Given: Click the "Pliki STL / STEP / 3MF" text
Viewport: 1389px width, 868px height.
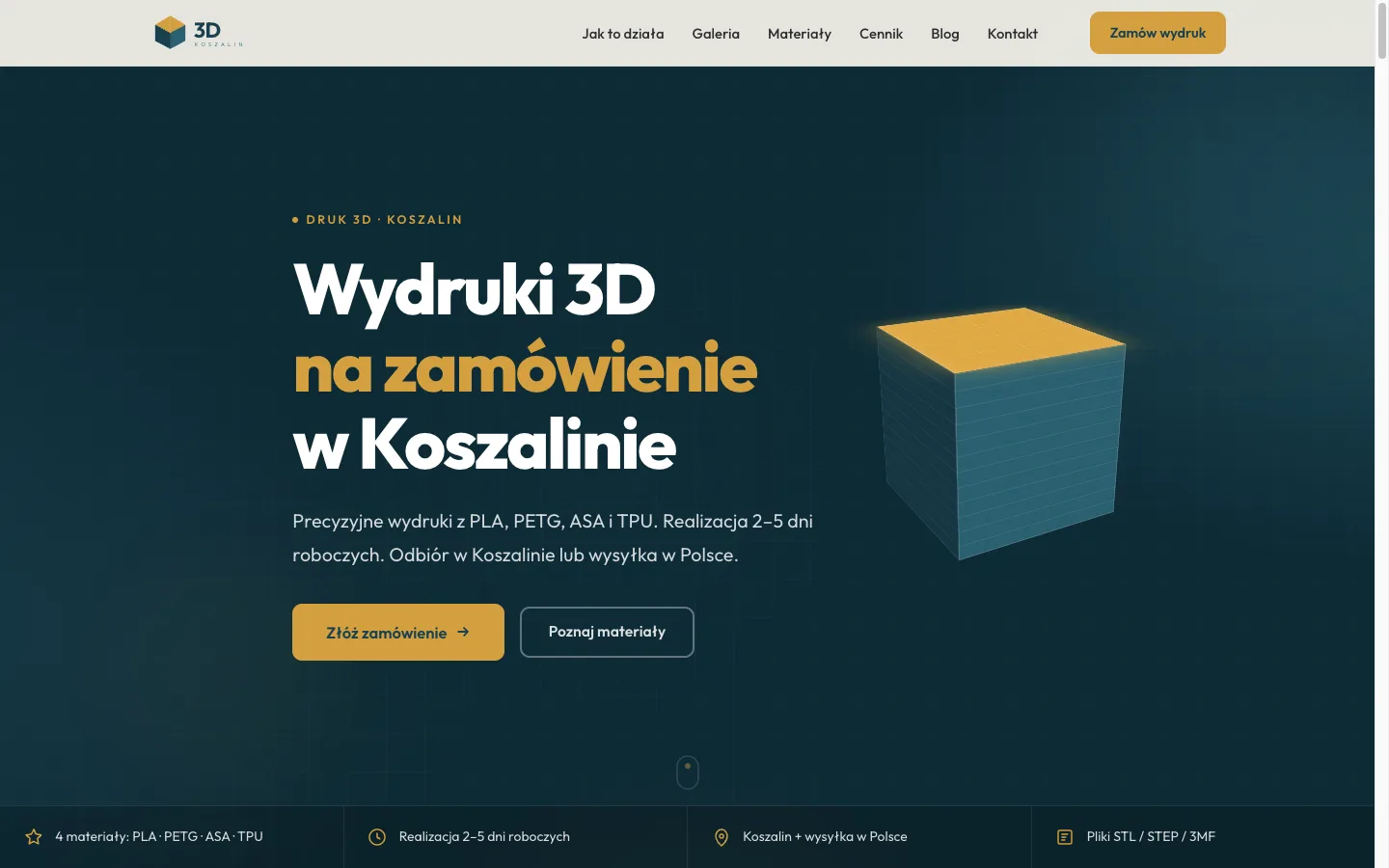Looking at the screenshot, I should pyautogui.click(x=1151, y=836).
